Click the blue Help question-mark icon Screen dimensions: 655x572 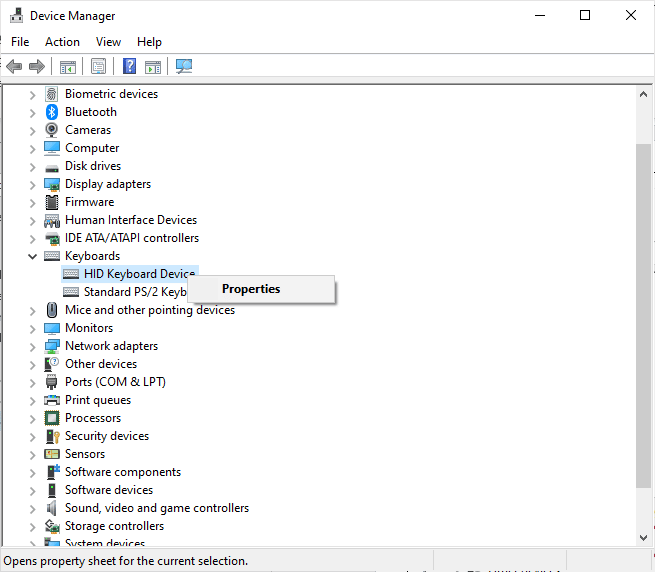tap(129, 66)
